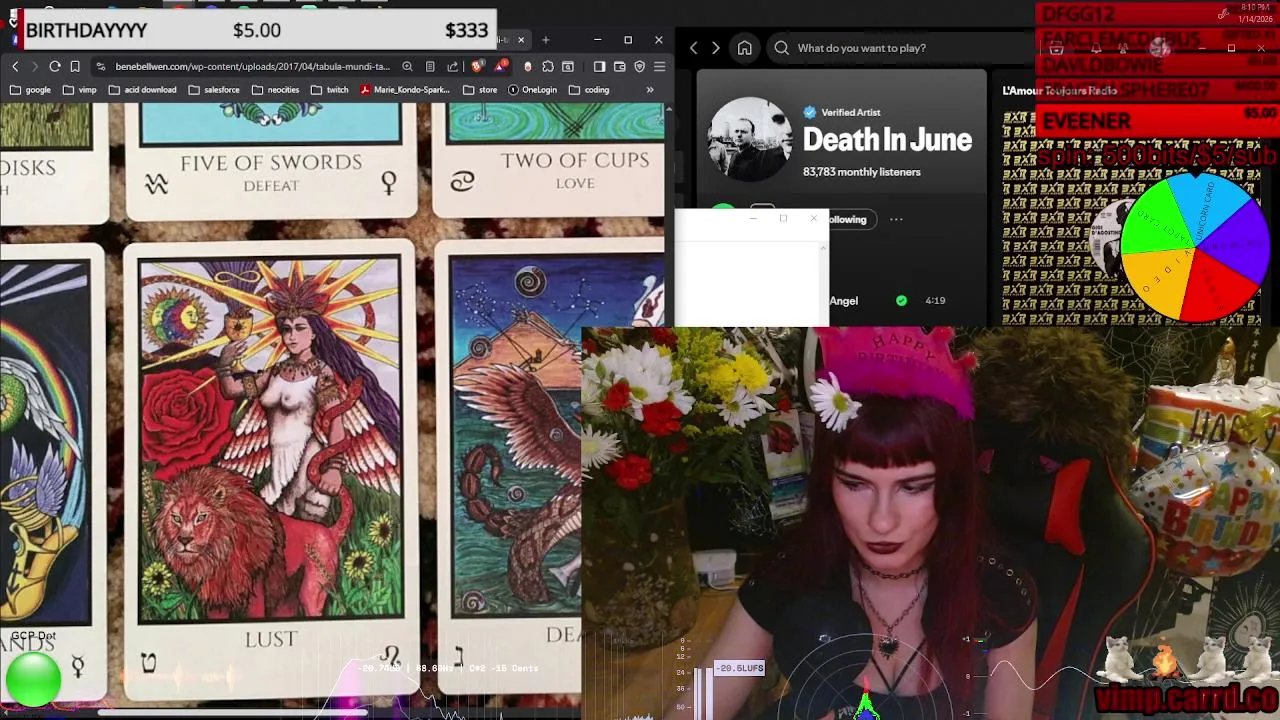Click the -20.5 LUFS loudness readout
The width and height of the screenshot is (1280, 720).
(740, 668)
